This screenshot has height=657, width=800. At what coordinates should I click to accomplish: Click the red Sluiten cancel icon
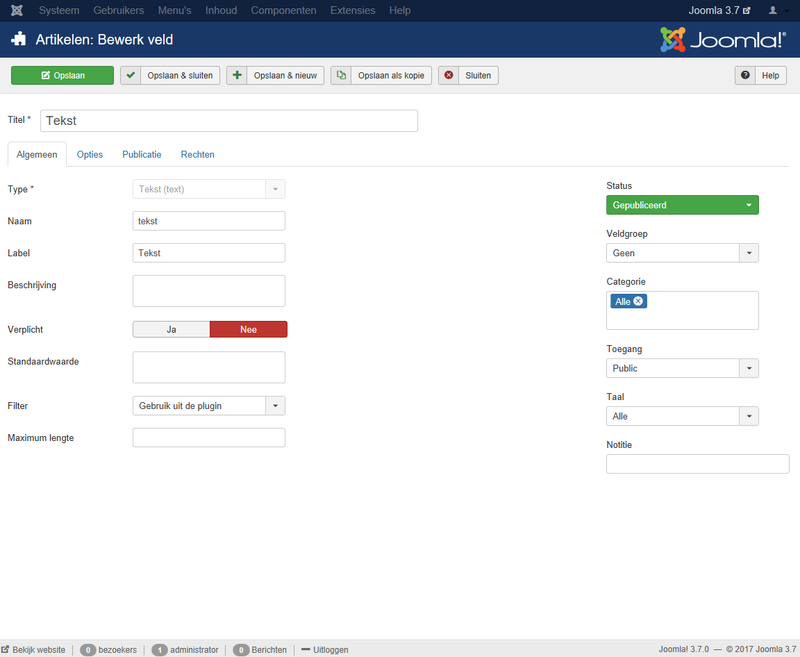coord(449,75)
